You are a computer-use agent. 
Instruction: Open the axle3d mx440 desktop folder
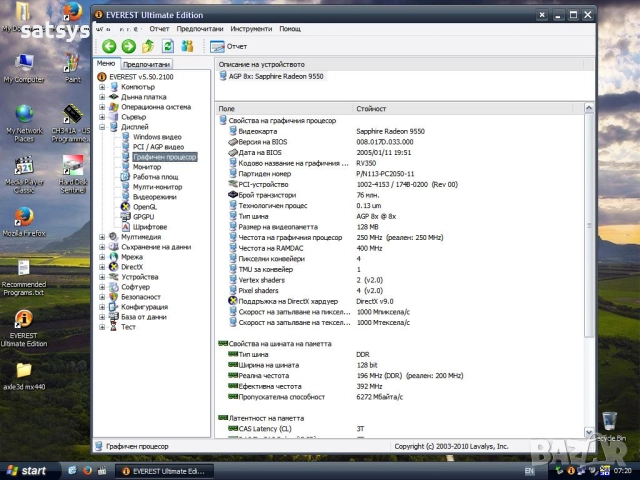click(x=24, y=376)
